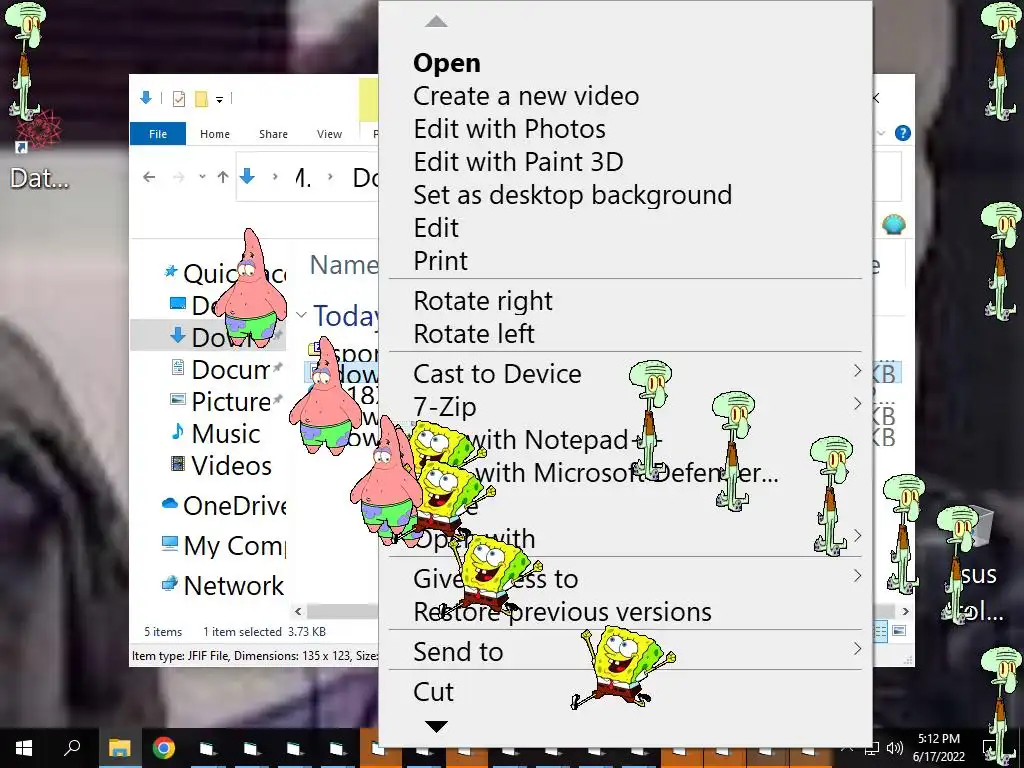The height and width of the screenshot is (768, 1024).
Task: Open the recent locations dropdown
Action: pos(202,177)
